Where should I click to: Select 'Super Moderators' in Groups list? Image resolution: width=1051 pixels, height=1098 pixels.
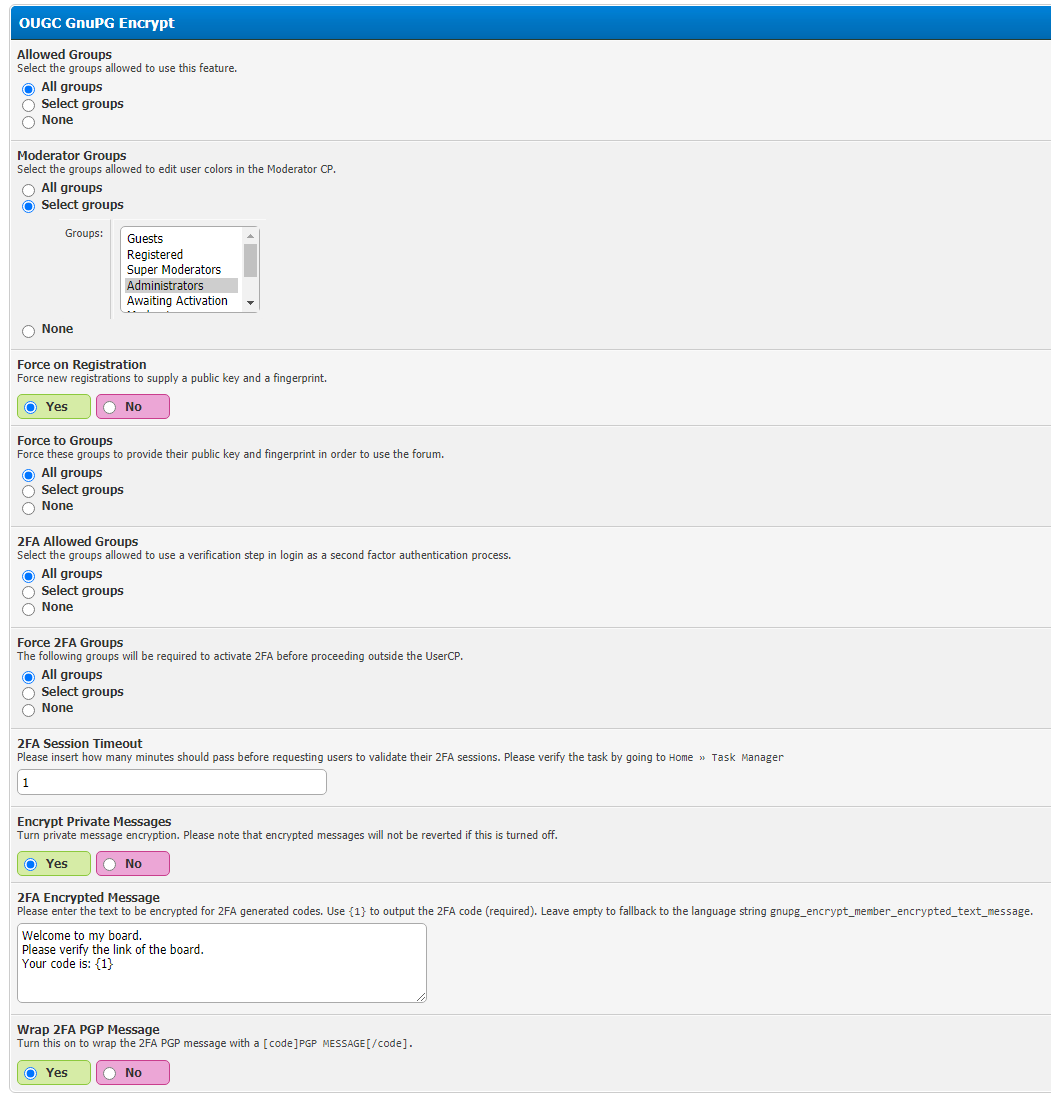(x=174, y=270)
